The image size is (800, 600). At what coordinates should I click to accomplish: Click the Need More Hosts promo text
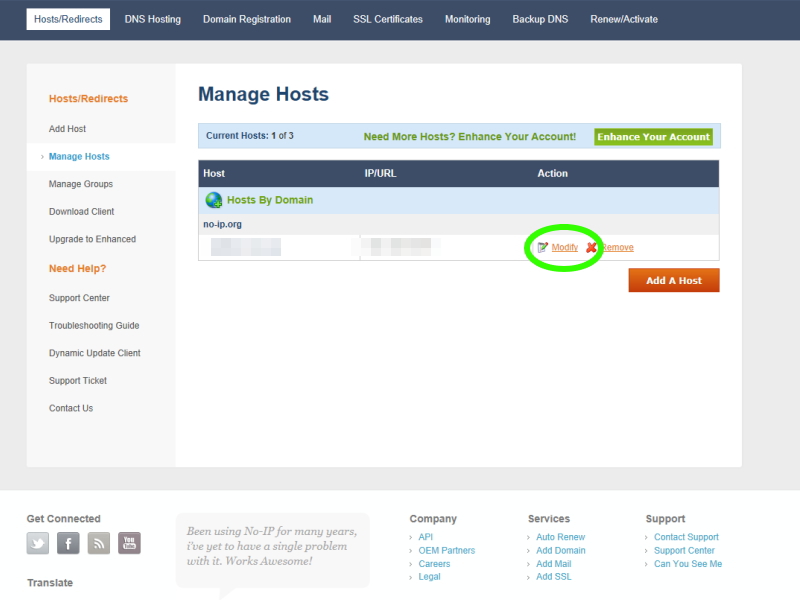point(470,137)
